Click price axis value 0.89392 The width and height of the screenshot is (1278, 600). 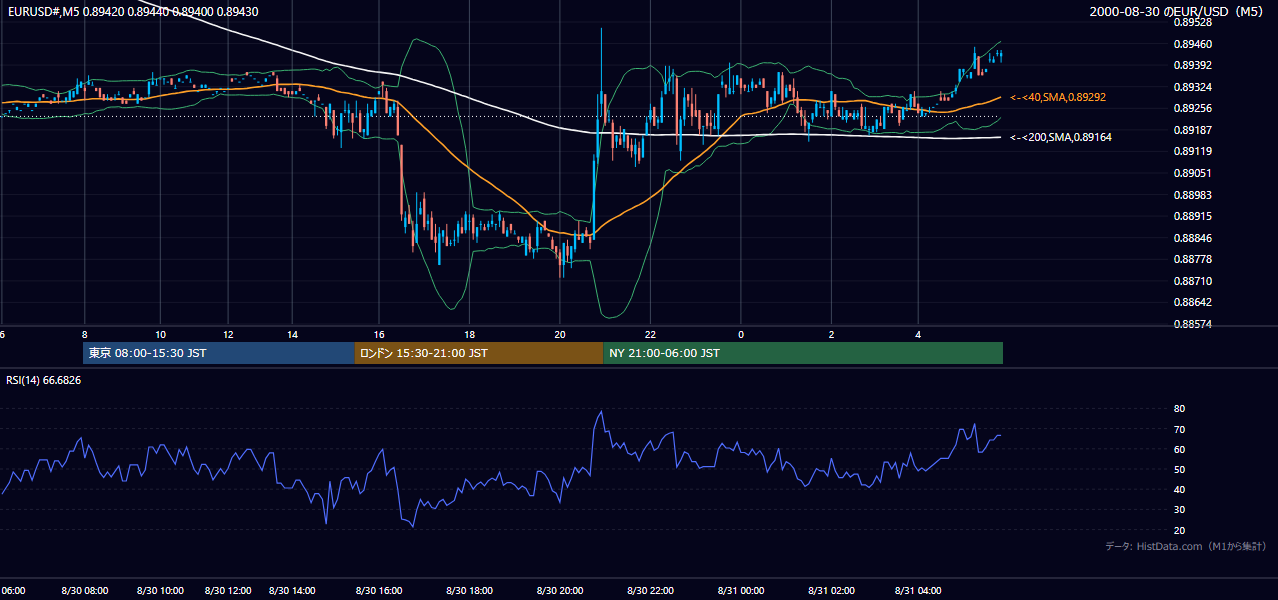[x=1193, y=65]
